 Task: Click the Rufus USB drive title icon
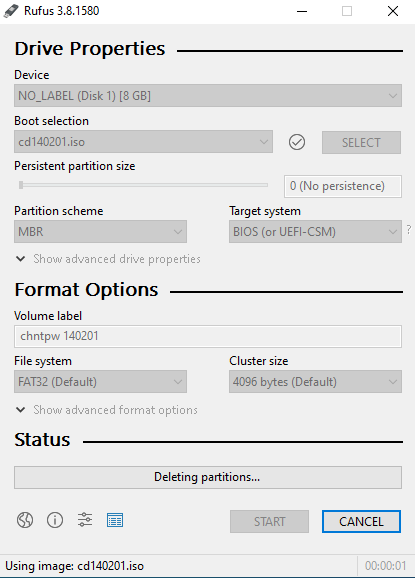pyautogui.click(x=11, y=11)
